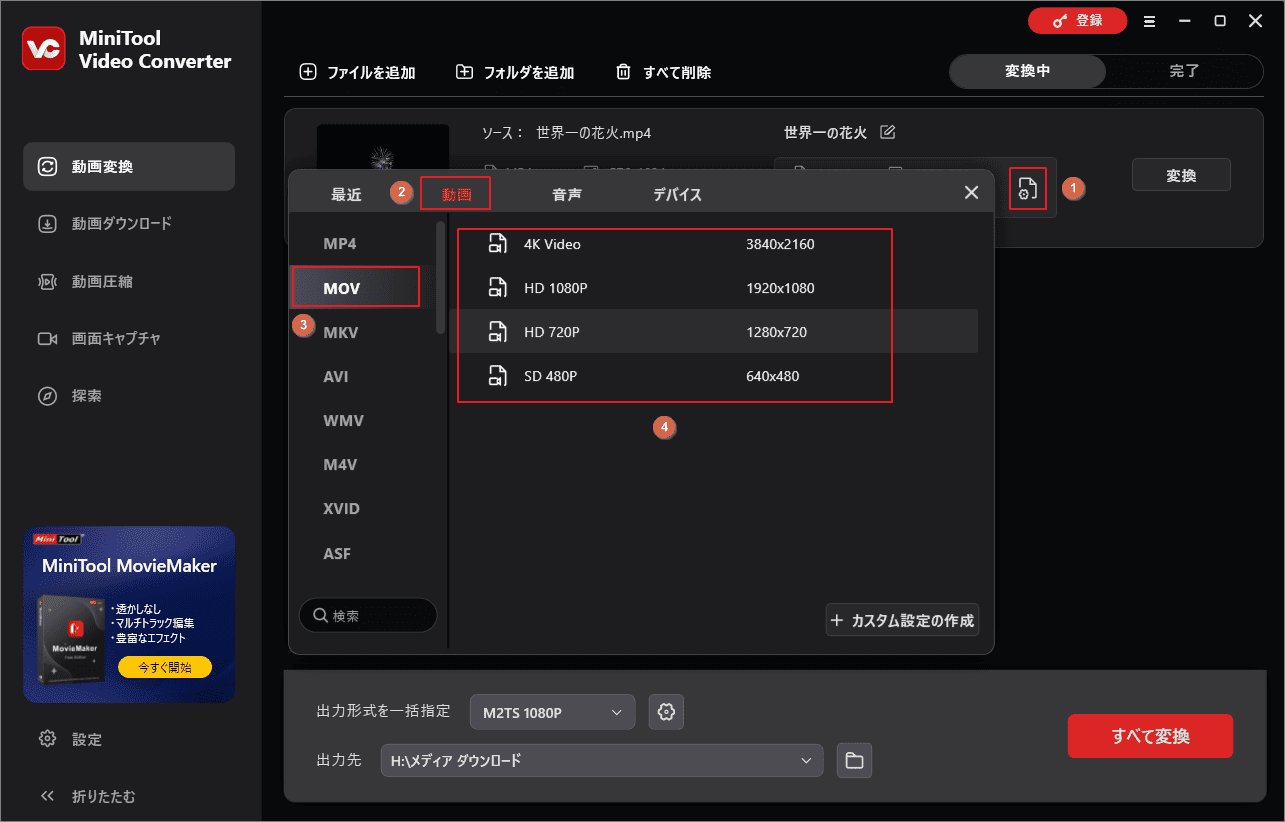This screenshot has width=1285, height=822.
Task: Click the 登録 register button
Action: click(1077, 21)
